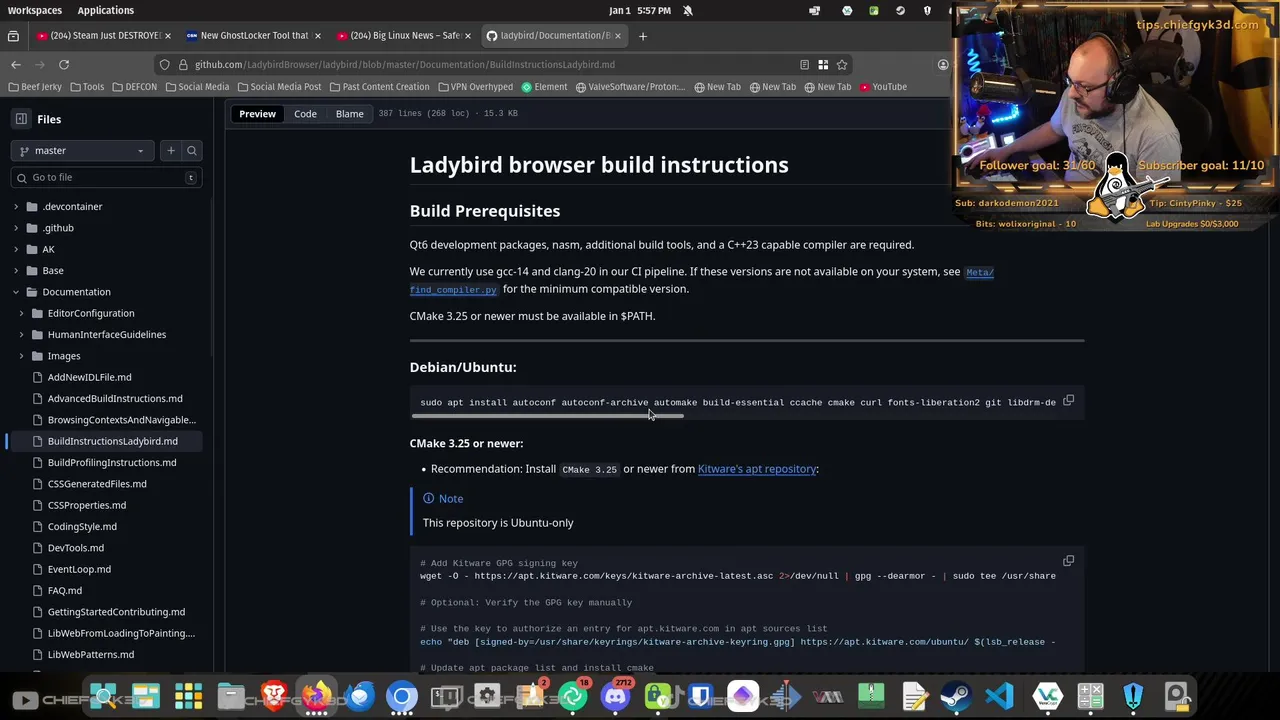The image size is (1280, 720).
Task: Open CodingStyle.md in the tree
Action: 82,527
